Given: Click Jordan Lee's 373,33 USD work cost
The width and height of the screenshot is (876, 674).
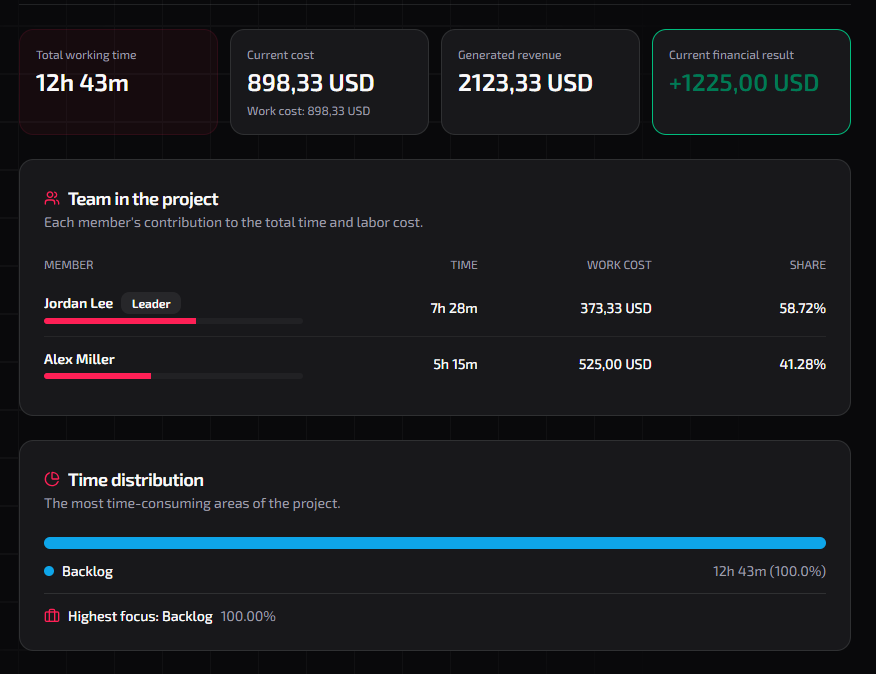Looking at the screenshot, I should pyautogui.click(x=616, y=308).
